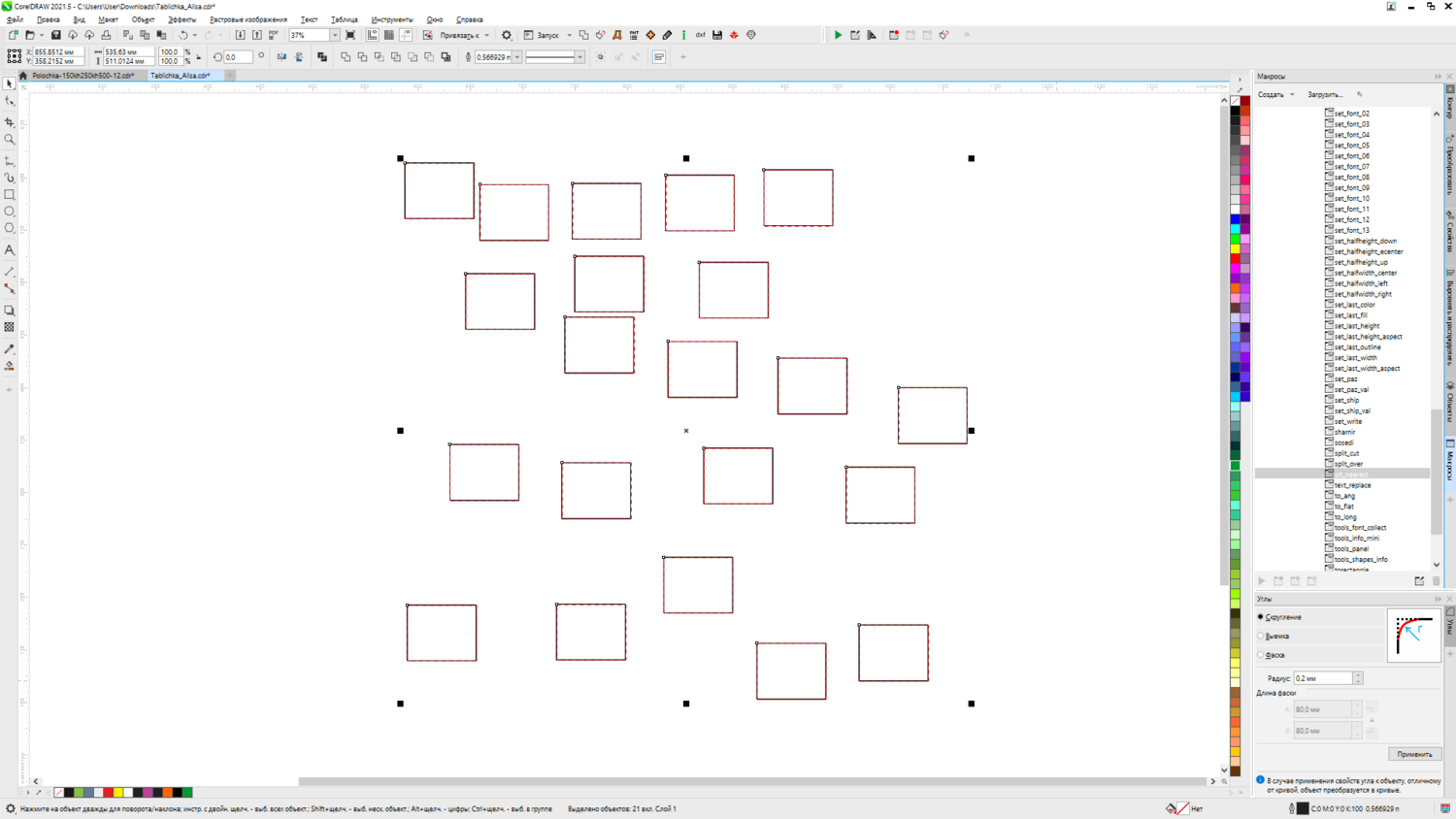The width and height of the screenshot is (1456, 819).
Task: Open the zoom level dropdown
Action: [x=335, y=35]
